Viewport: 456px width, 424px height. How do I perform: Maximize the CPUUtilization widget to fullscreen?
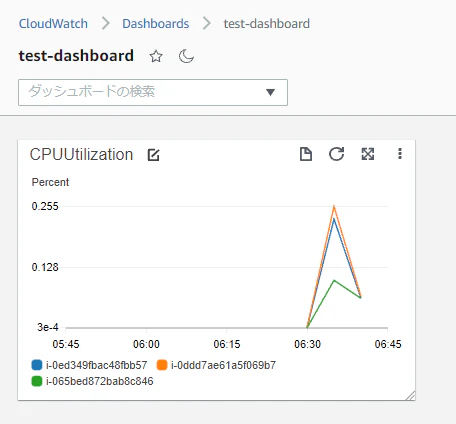368,154
